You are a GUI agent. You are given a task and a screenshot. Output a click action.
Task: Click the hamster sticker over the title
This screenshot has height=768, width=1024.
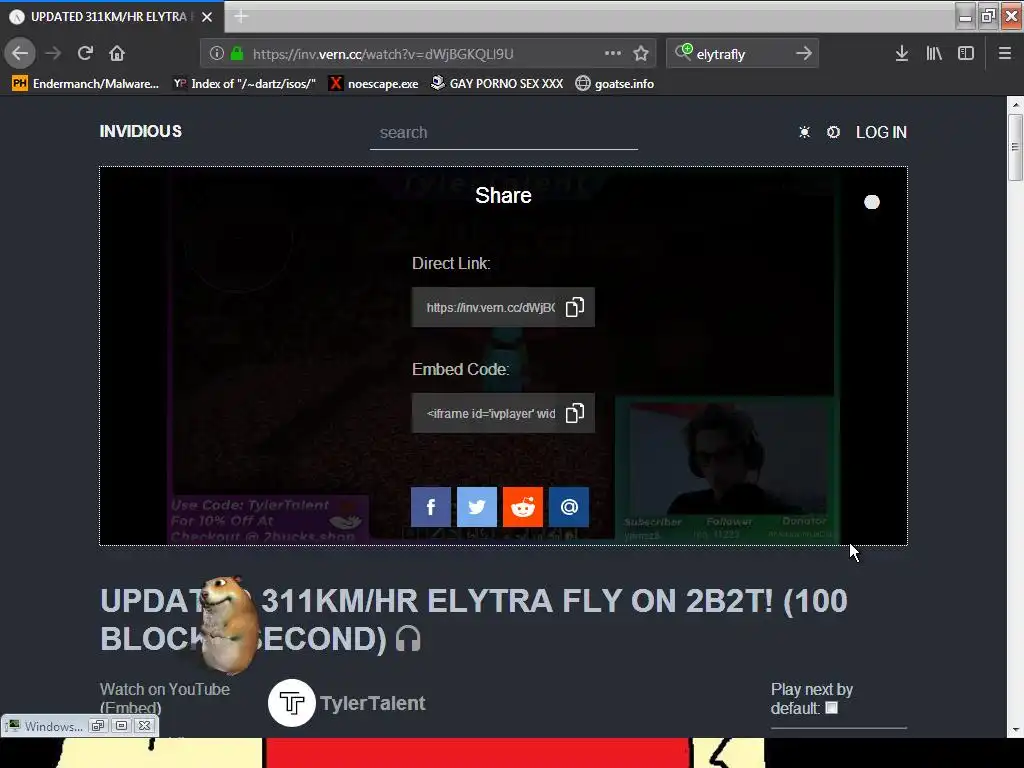tap(229, 624)
